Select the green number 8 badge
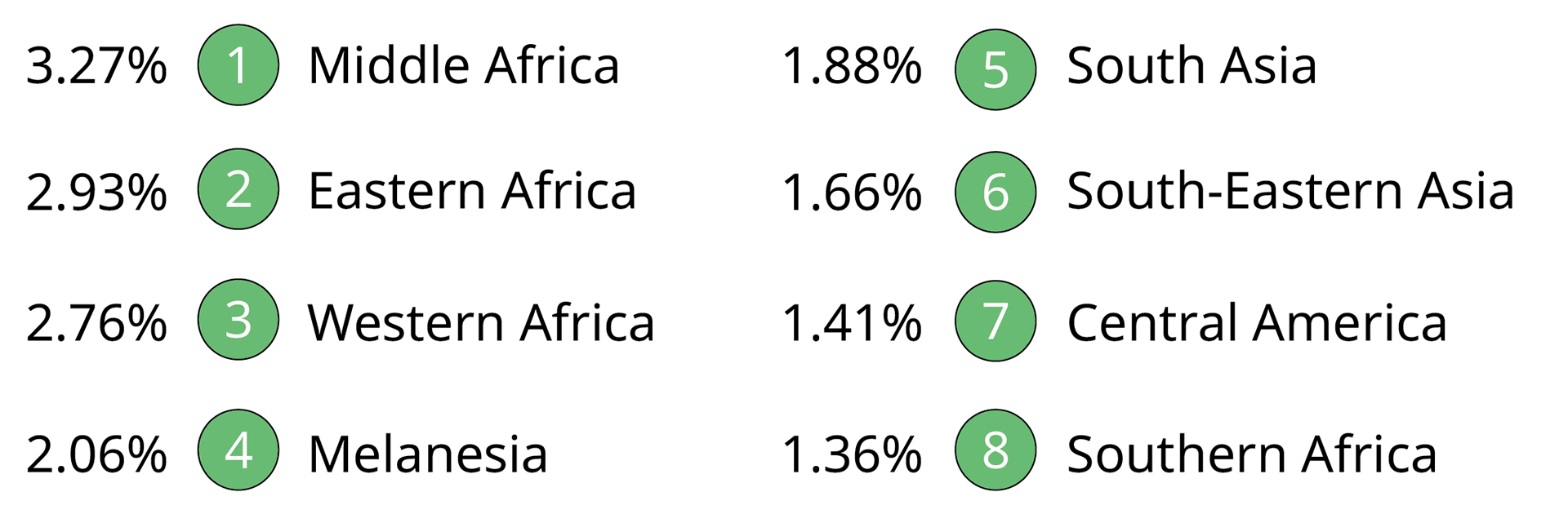The height and width of the screenshot is (523, 1568). tap(995, 450)
